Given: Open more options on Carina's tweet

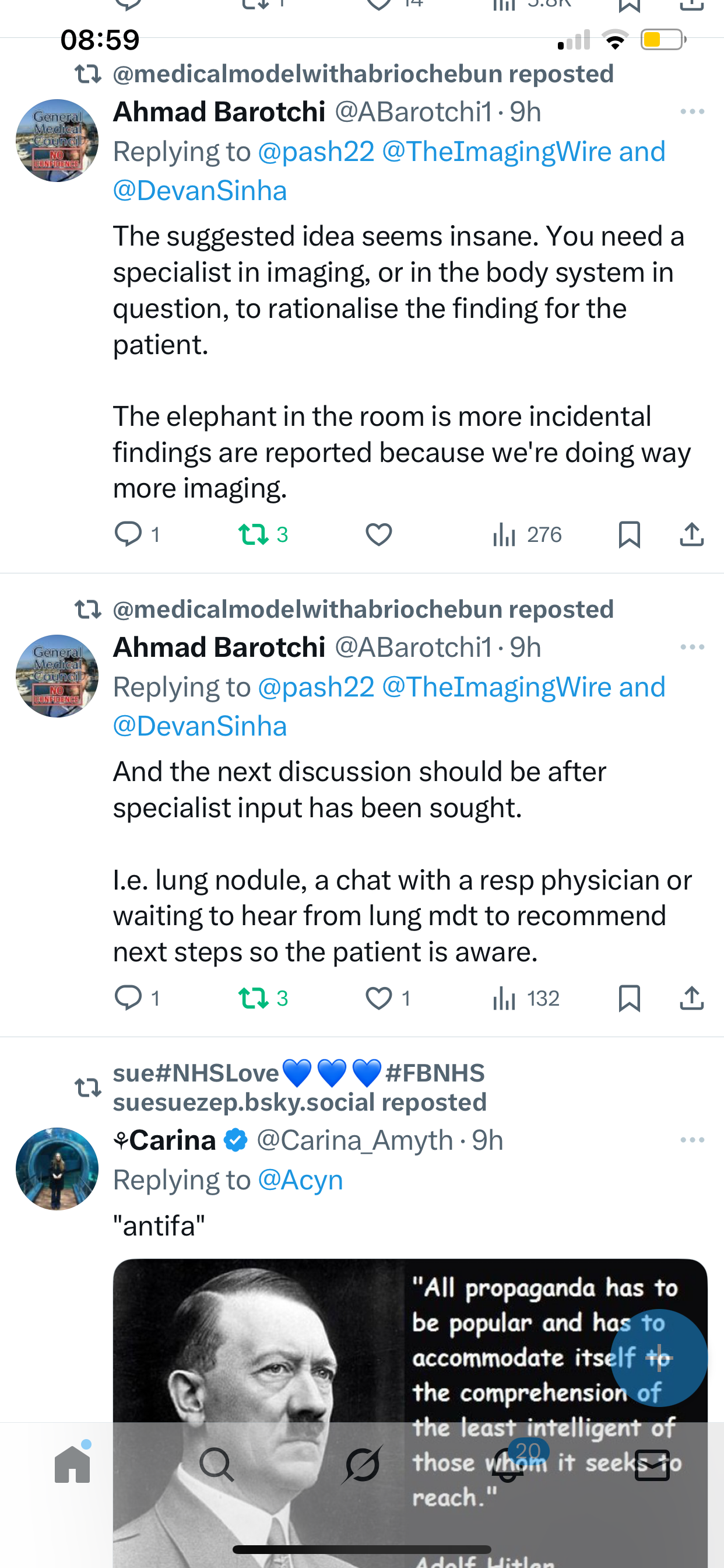Looking at the screenshot, I should click(693, 1140).
